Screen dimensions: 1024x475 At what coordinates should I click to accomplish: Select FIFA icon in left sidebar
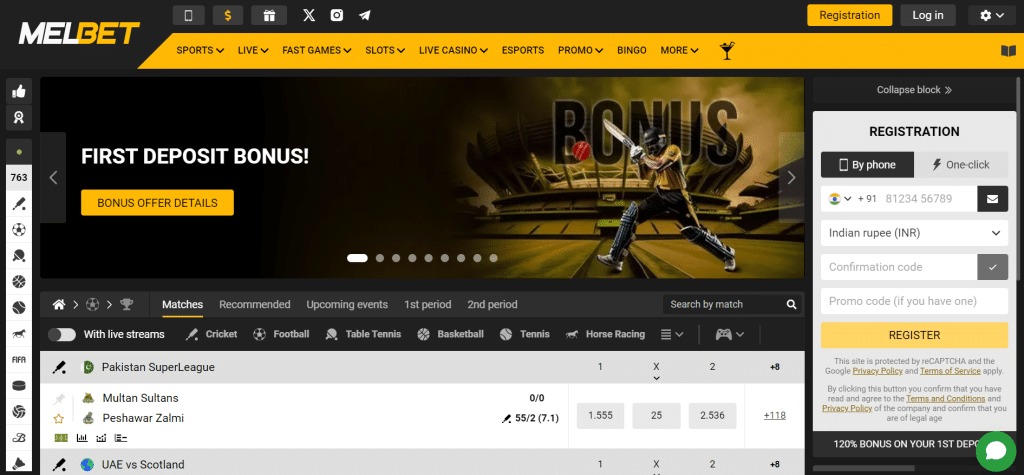(x=19, y=359)
